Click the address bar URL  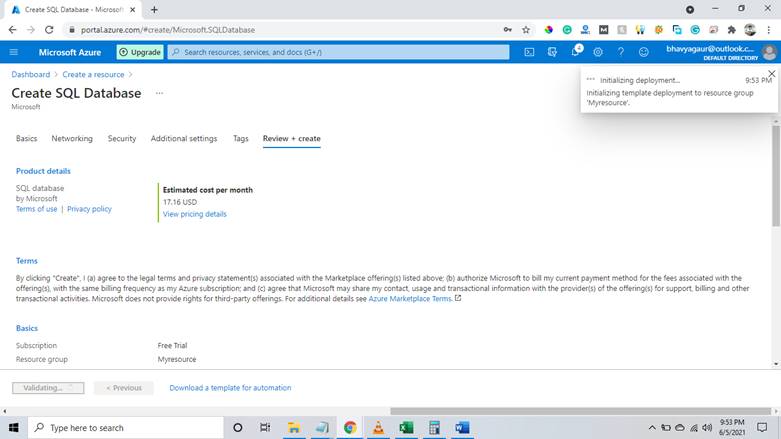coord(168,30)
